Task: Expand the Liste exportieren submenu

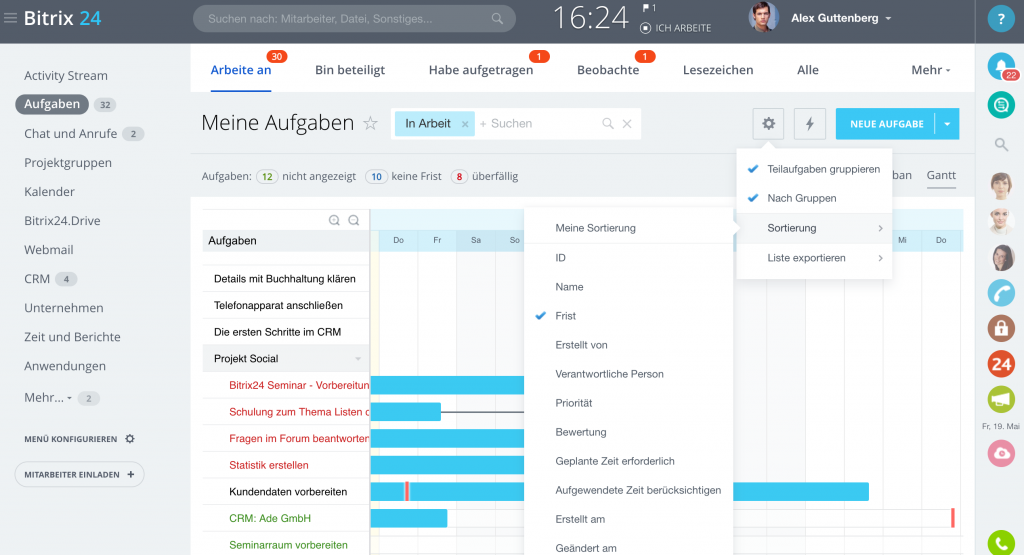Action: 814,258
